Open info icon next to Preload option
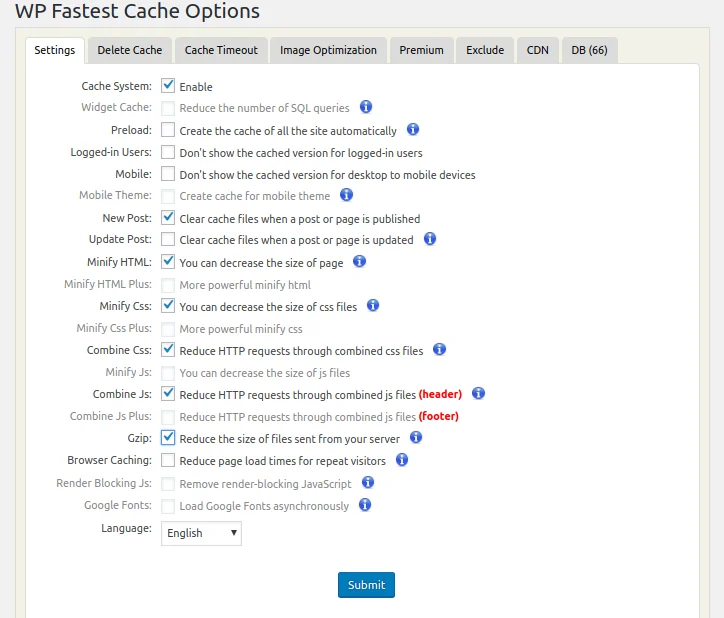This screenshot has width=724, height=618. point(413,129)
